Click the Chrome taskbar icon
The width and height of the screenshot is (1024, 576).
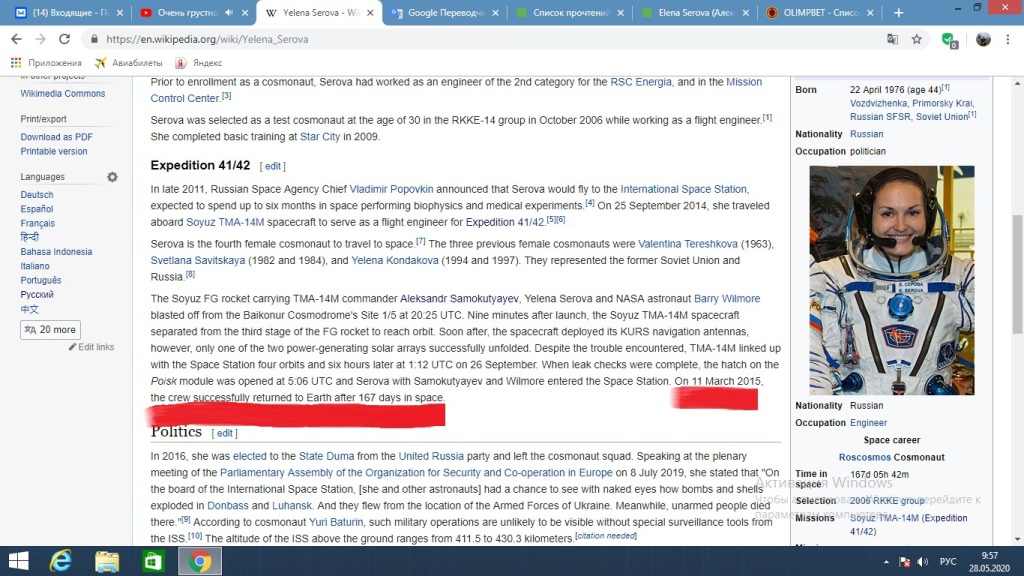(200, 561)
